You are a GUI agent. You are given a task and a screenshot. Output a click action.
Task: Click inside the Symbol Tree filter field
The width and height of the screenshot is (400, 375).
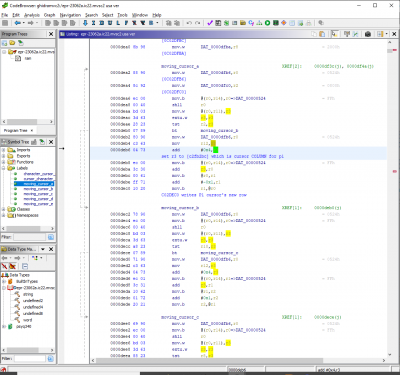click(29, 237)
